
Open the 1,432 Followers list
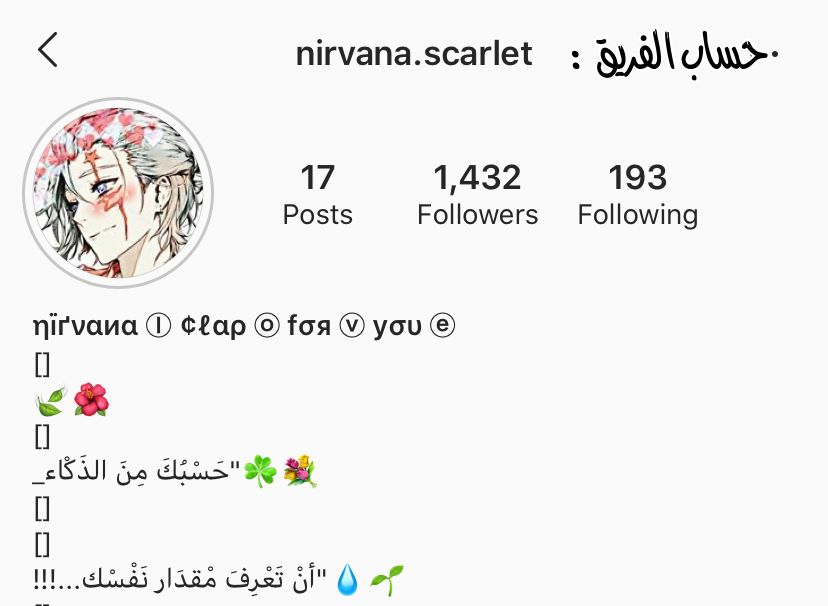pyautogui.click(x=477, y=195)
